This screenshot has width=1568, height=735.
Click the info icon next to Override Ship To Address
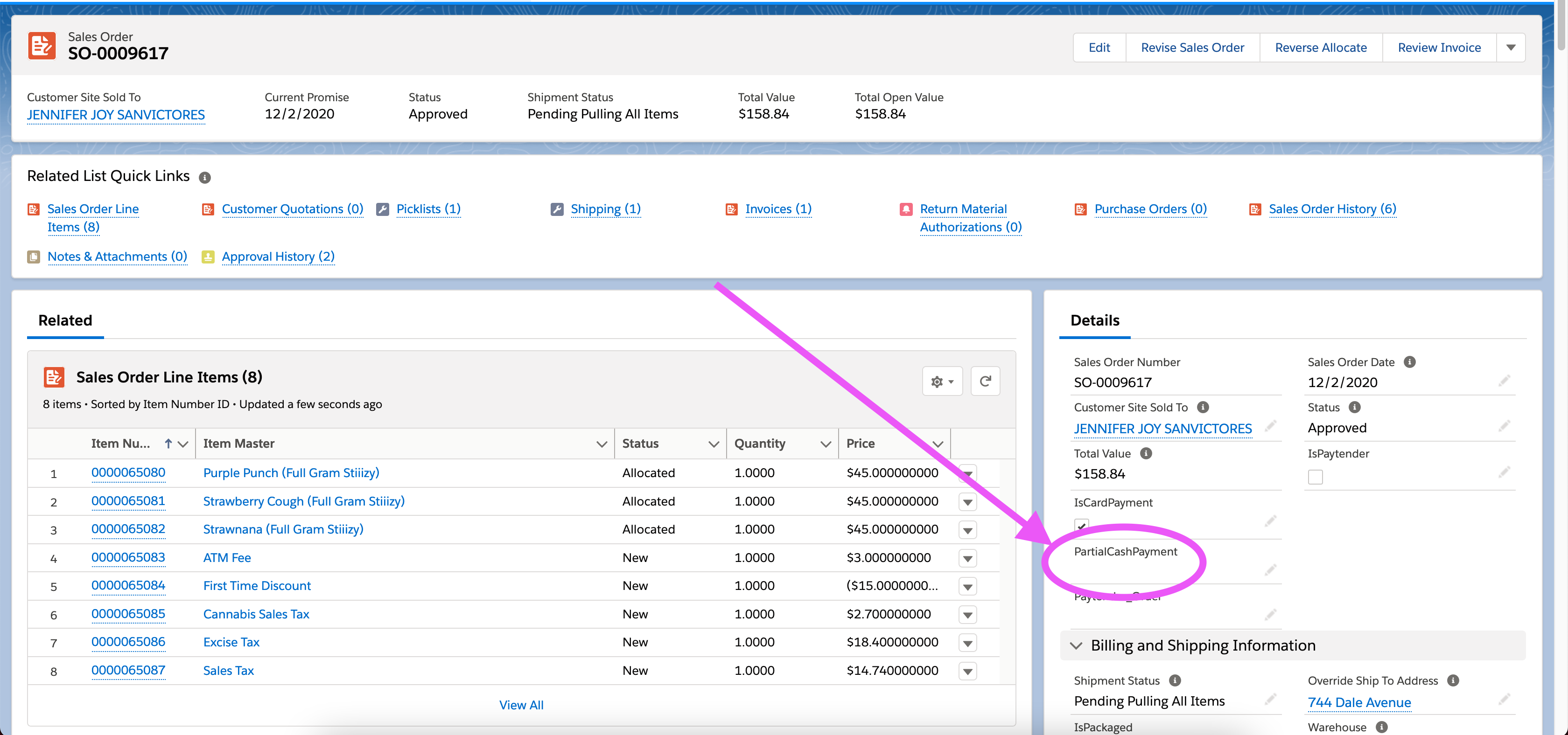click(1454, 680)
